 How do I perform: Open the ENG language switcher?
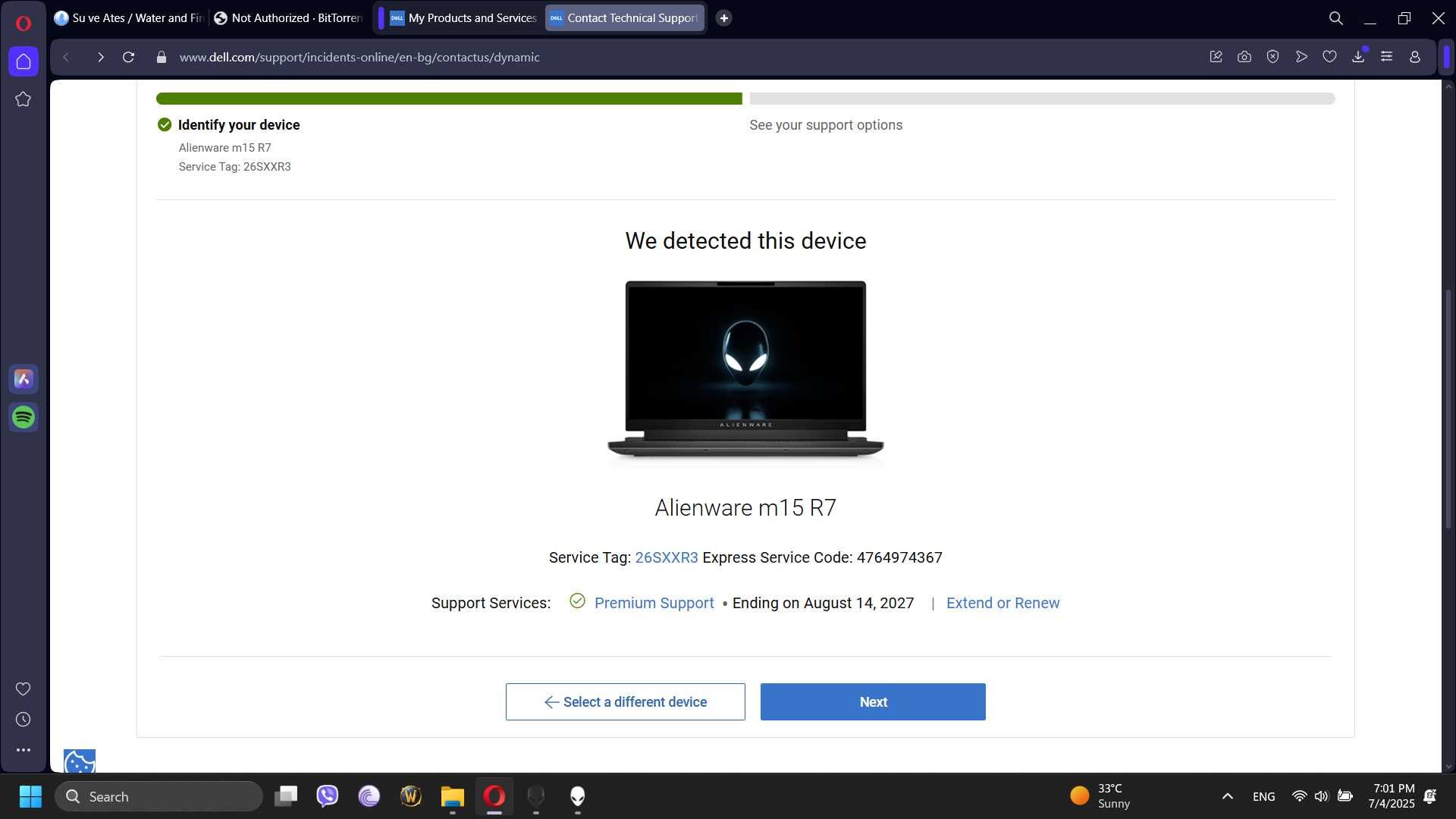click(1263, 796)
